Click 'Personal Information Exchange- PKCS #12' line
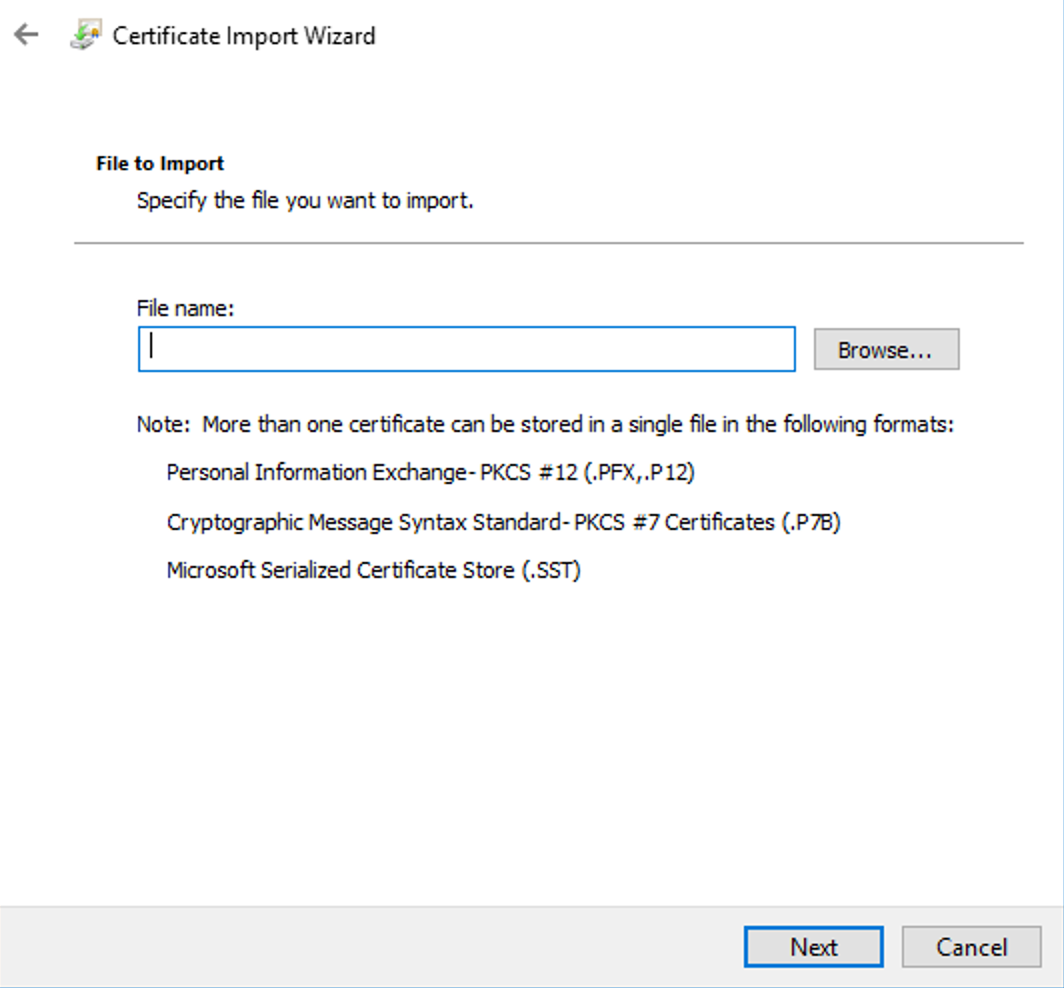The width and height of the screenshot is (1064, 988). 430,472
